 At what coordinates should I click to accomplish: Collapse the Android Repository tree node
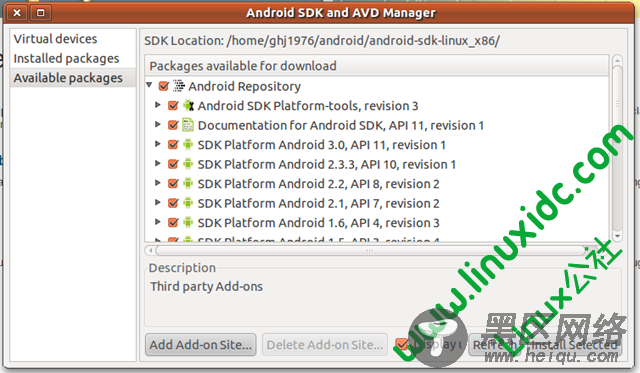pos(149,85)
